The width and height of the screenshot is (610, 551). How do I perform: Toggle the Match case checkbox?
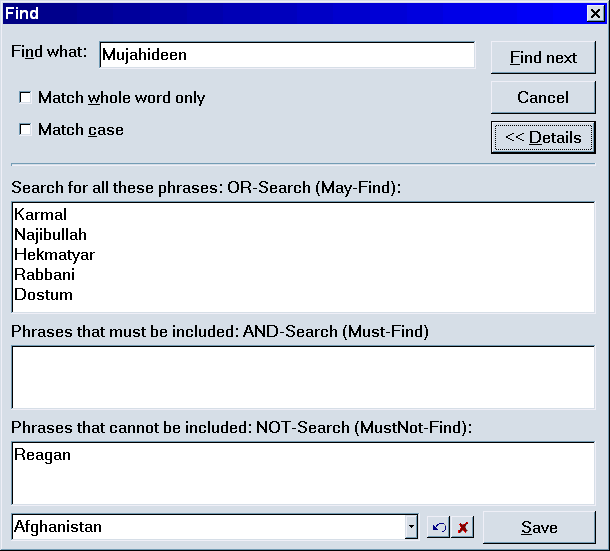click(x=26, y=130)
